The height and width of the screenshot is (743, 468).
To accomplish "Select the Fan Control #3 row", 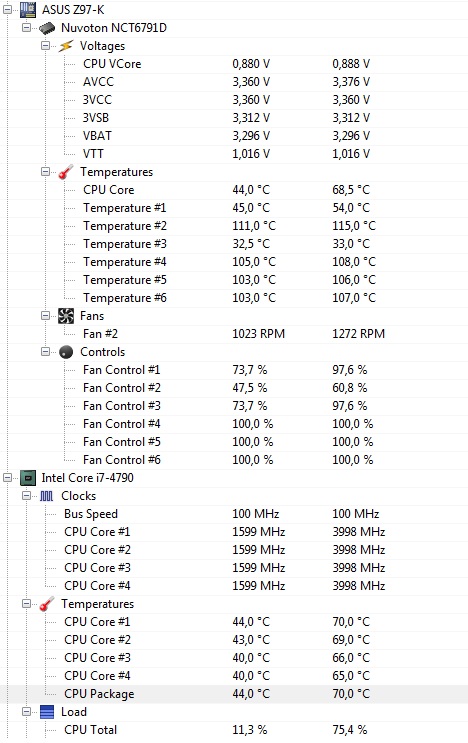I will pyautogui.click(x=234, y=406).
